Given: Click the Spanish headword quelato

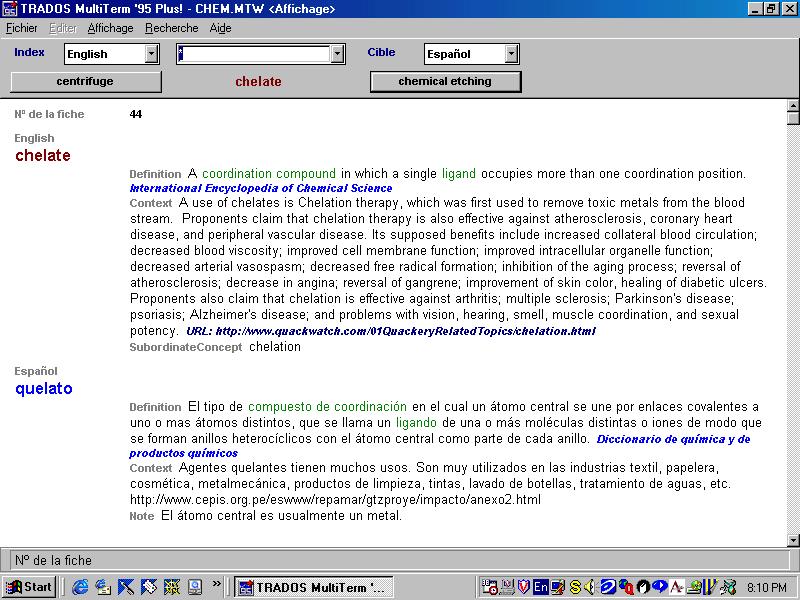Looking at the screenshot, I should tap(44, 389).
